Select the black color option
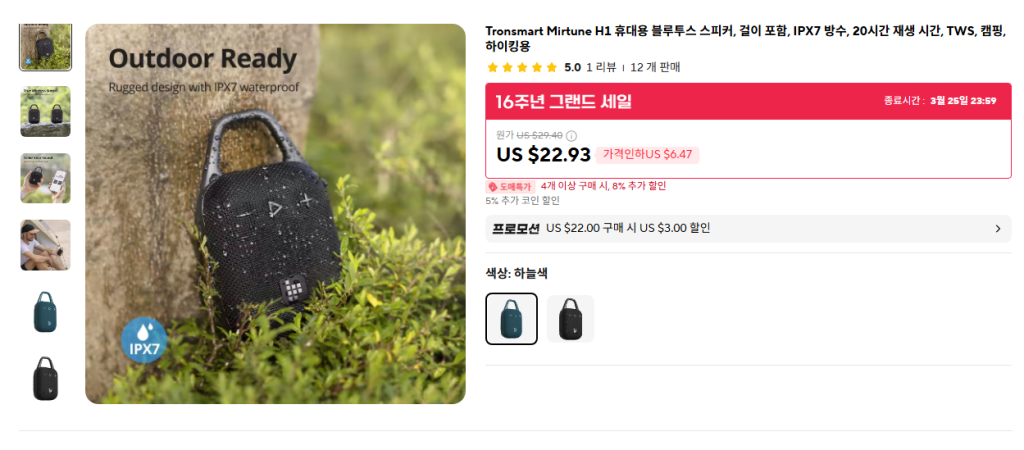1024x450 pixels. click(570, 319)
